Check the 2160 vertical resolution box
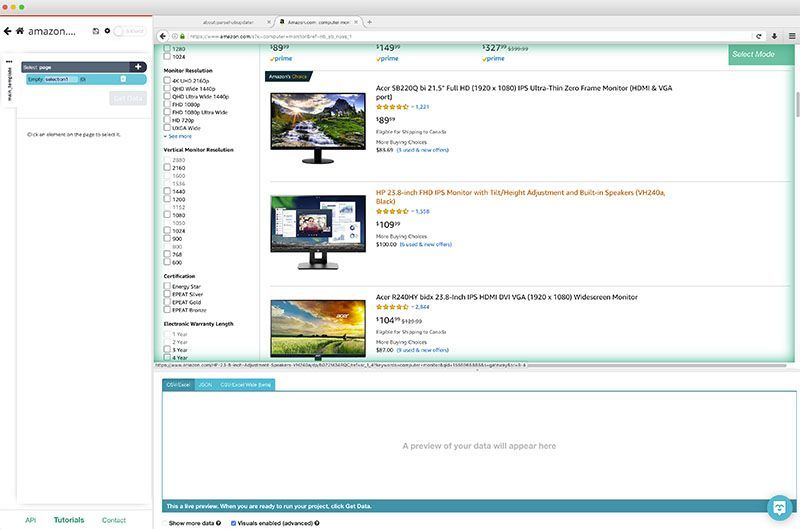800x529 pixels. (167, 167)
